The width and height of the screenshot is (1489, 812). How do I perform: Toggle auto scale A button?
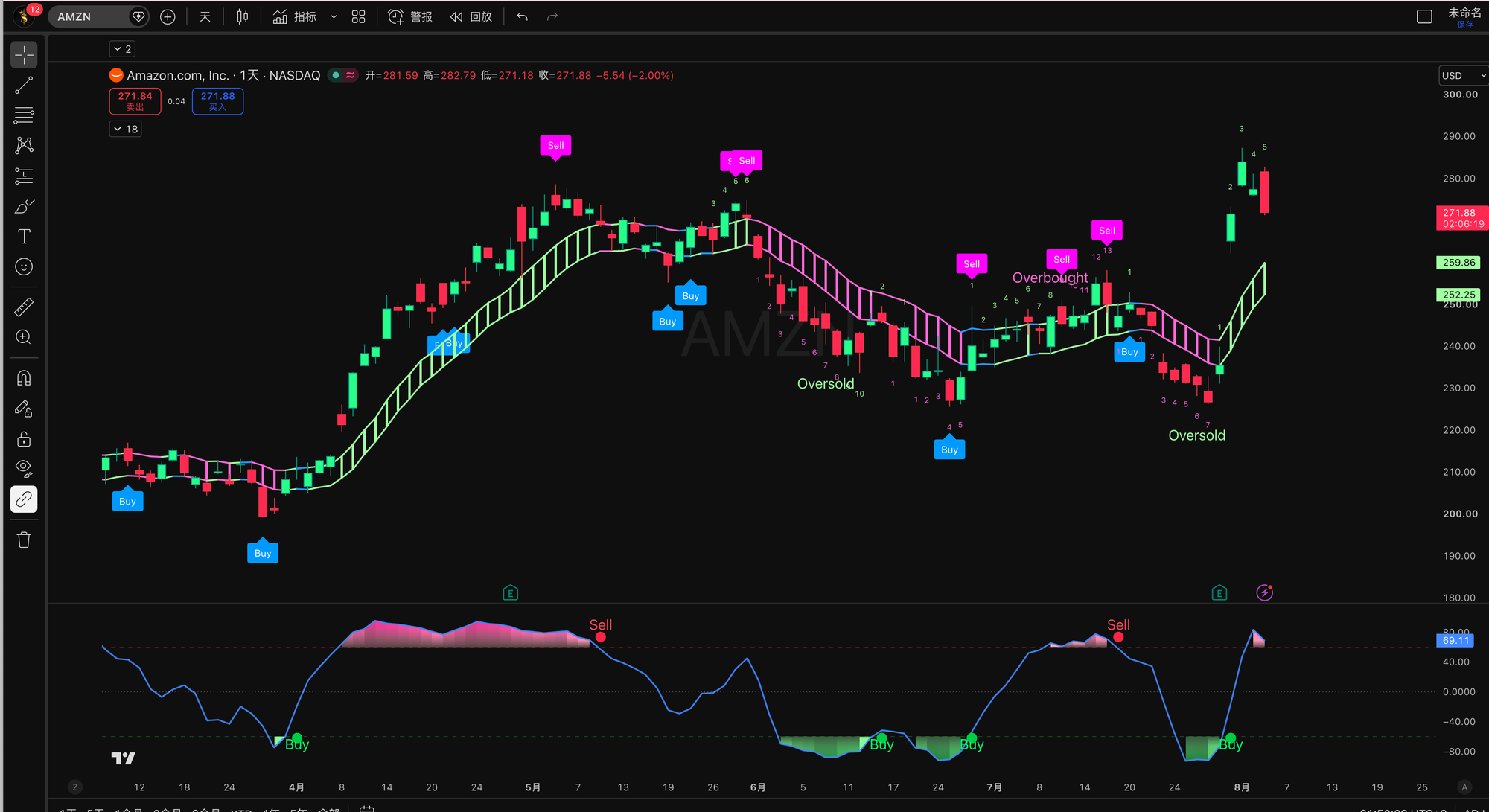point(1464,787)
